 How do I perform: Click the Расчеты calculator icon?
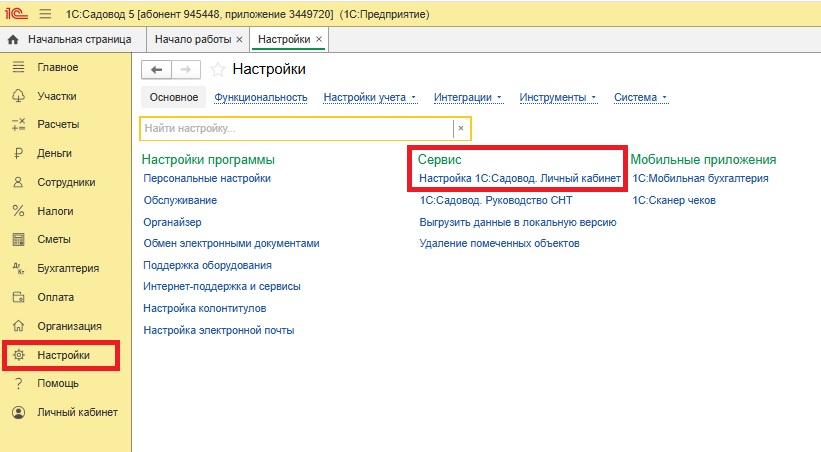pos(18,125)
